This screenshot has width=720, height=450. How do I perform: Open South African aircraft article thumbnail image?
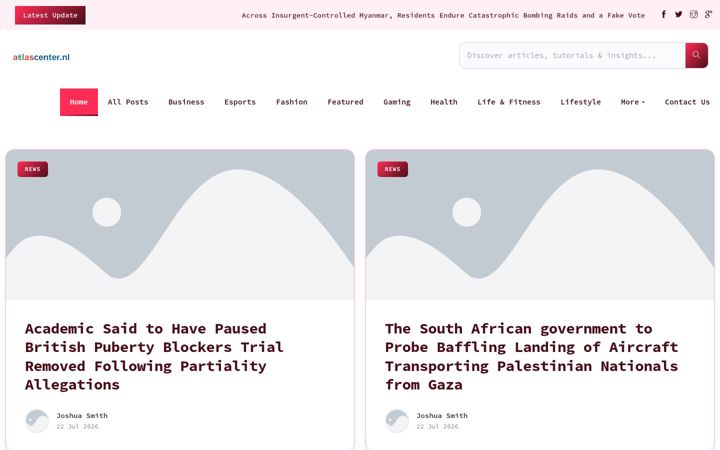click(540, 225)
